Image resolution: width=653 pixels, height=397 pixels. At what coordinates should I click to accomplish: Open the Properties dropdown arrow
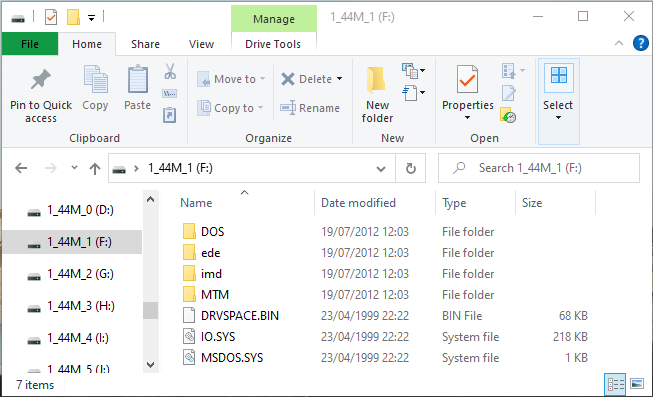click(x=467, y=117)
